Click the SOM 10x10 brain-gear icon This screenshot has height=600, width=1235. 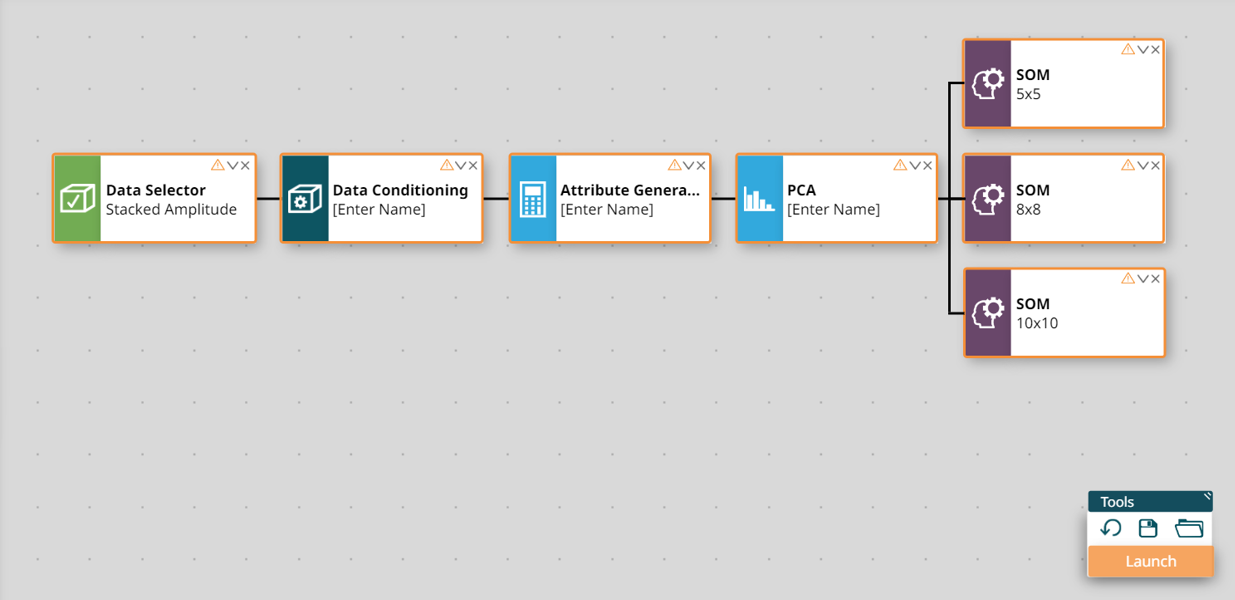point(987,313)
